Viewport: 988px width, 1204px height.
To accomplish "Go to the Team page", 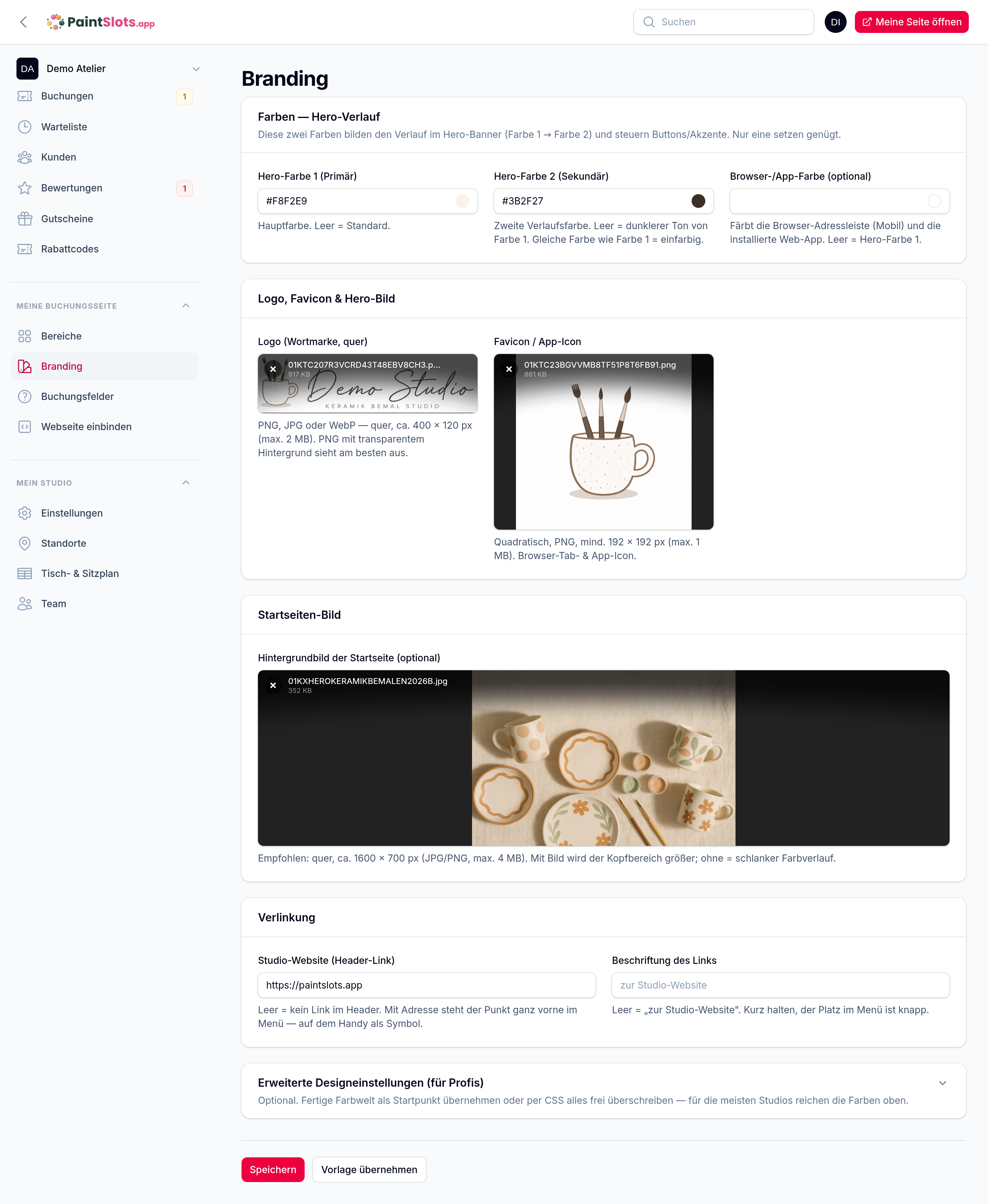I will pyautogui.click(x=105, y=604).
